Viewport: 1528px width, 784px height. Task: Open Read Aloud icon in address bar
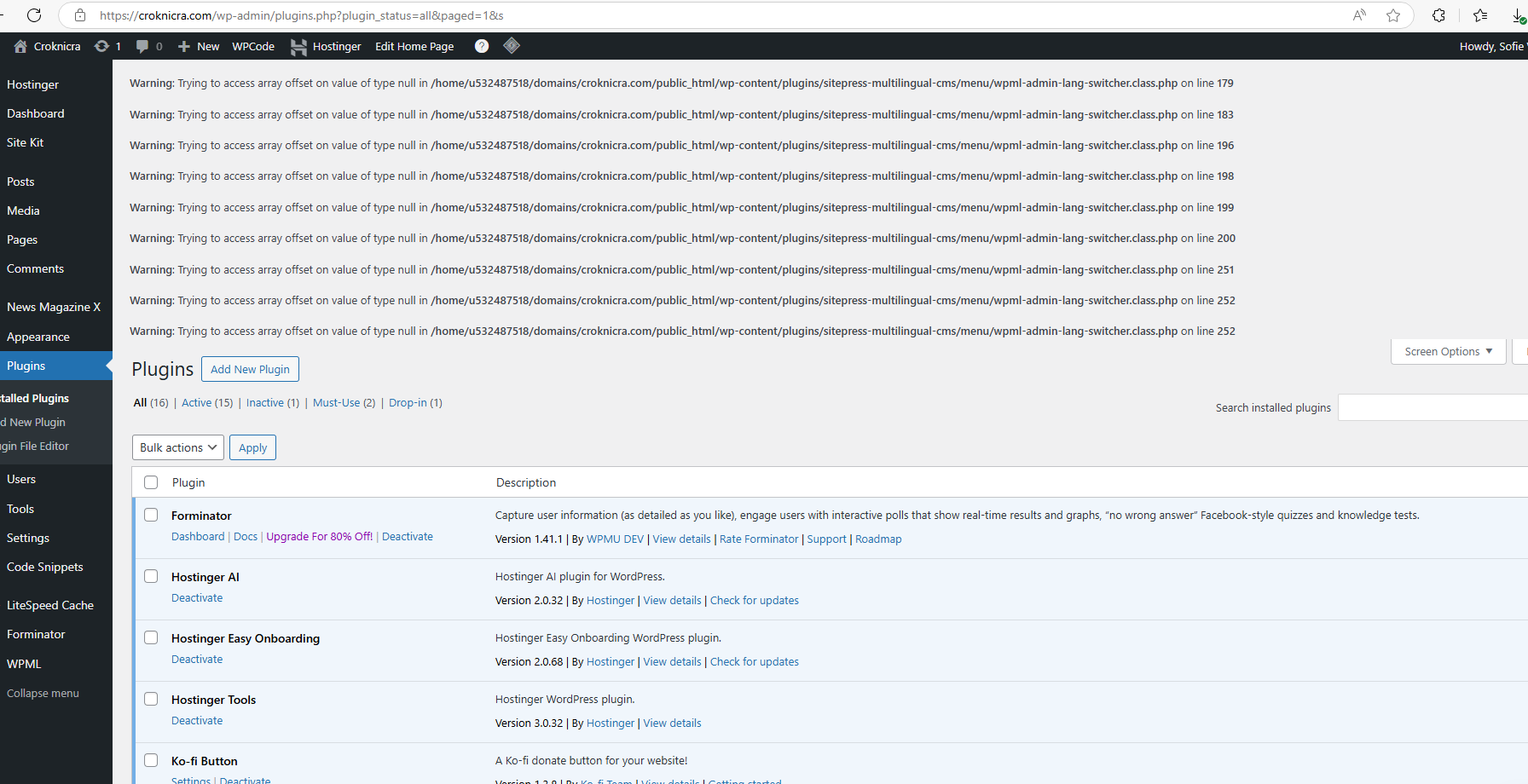(x=1359, y=15)
